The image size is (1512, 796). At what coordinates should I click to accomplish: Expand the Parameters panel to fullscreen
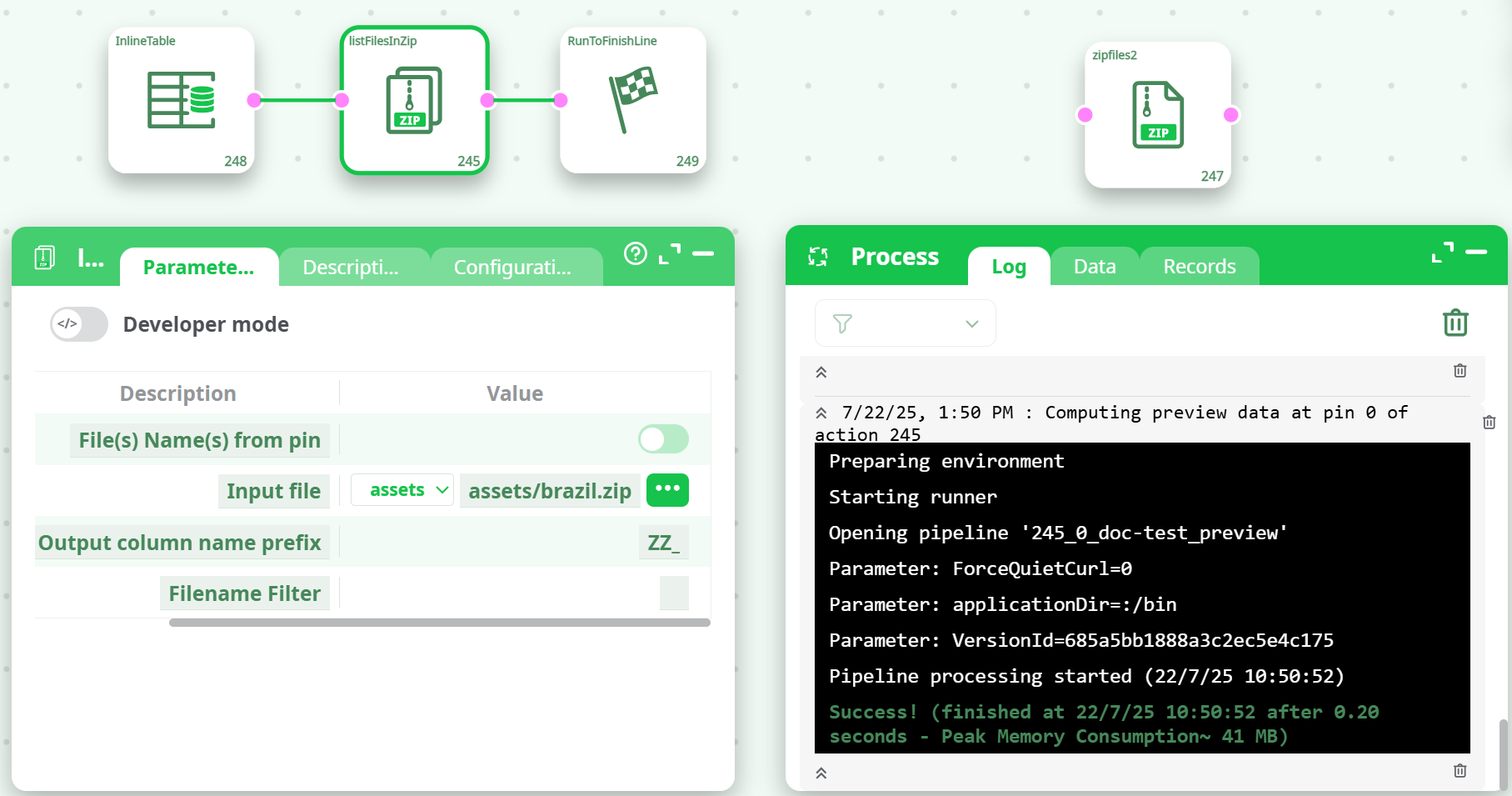pyautogui.click(x=670, y=253)
